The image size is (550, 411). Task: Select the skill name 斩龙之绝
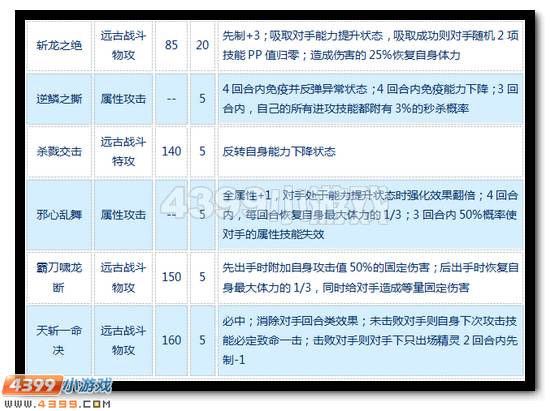pos(59,46)
